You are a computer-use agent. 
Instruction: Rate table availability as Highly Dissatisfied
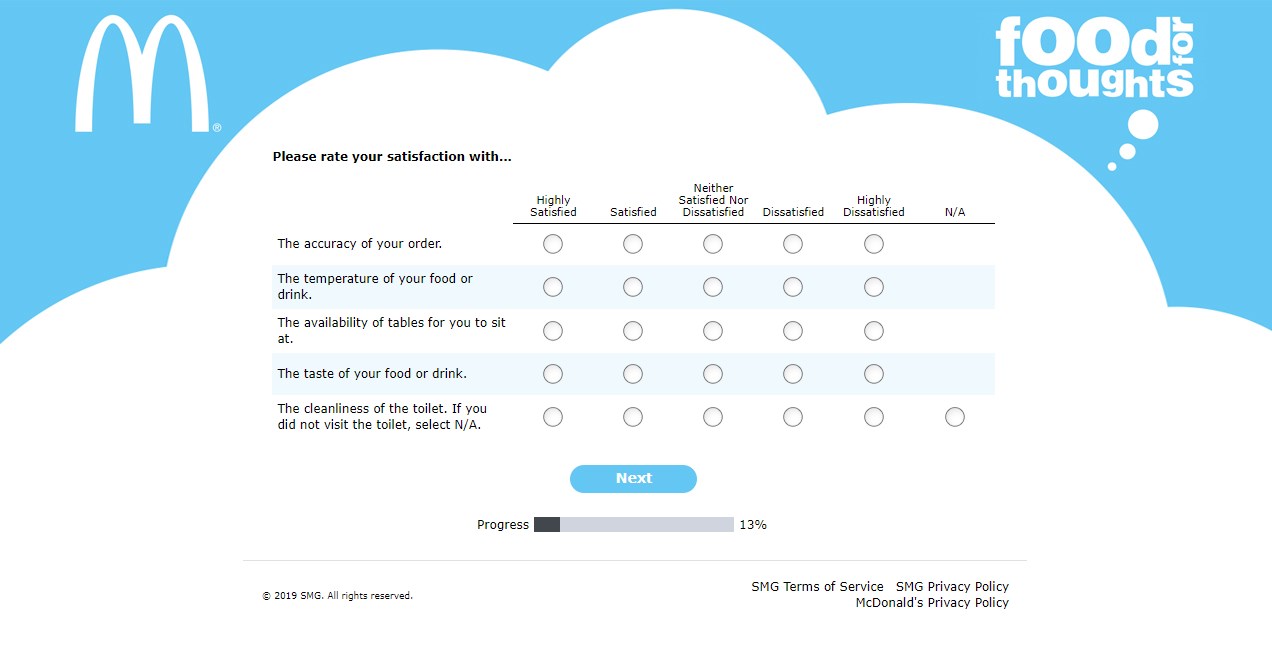point(874,331)
